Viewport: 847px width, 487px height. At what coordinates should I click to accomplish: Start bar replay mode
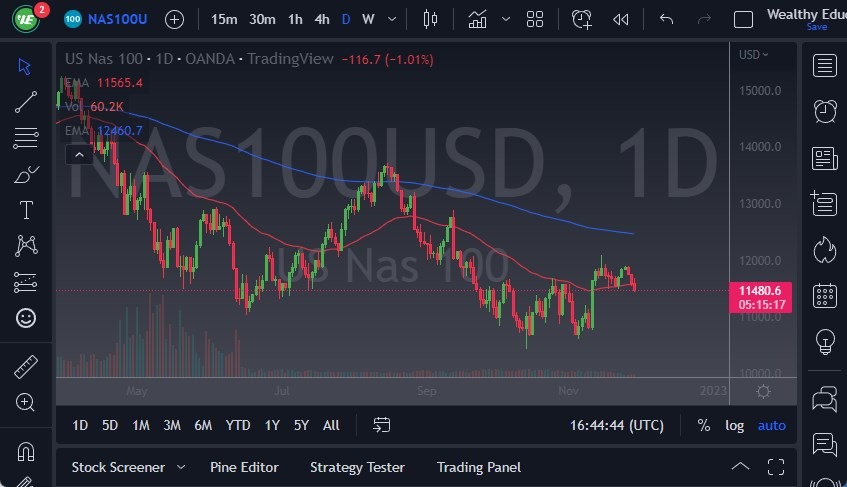[x=621, y=20]
